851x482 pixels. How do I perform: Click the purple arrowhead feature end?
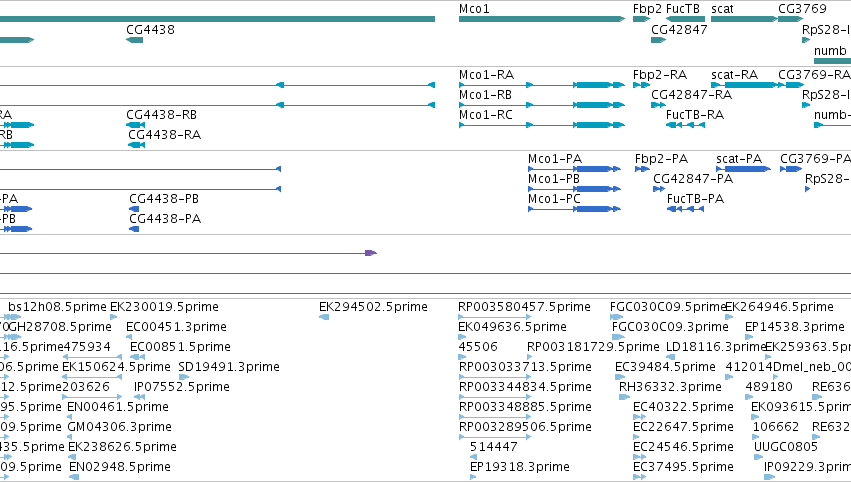[371, 253]
